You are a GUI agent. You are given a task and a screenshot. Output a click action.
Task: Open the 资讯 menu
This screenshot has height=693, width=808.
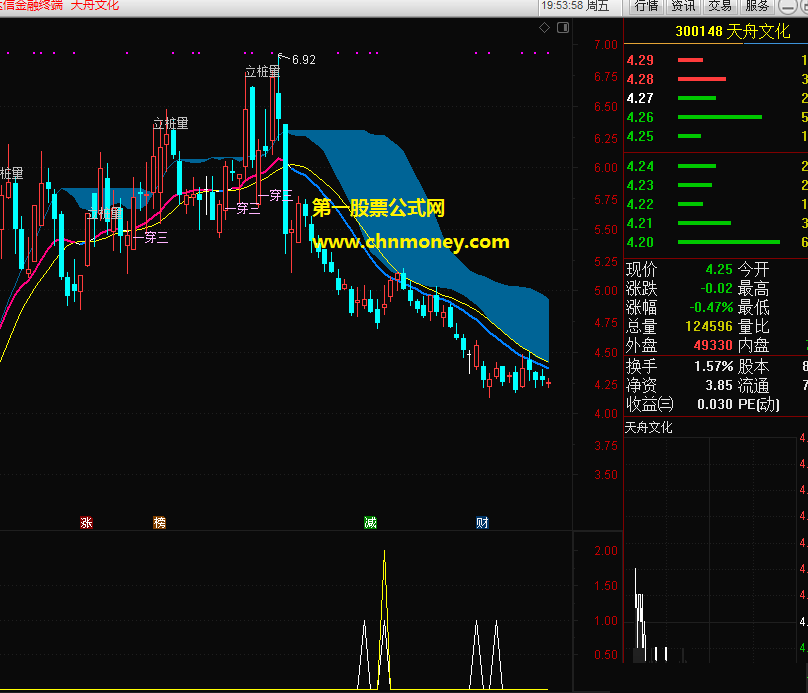point(683,6)
